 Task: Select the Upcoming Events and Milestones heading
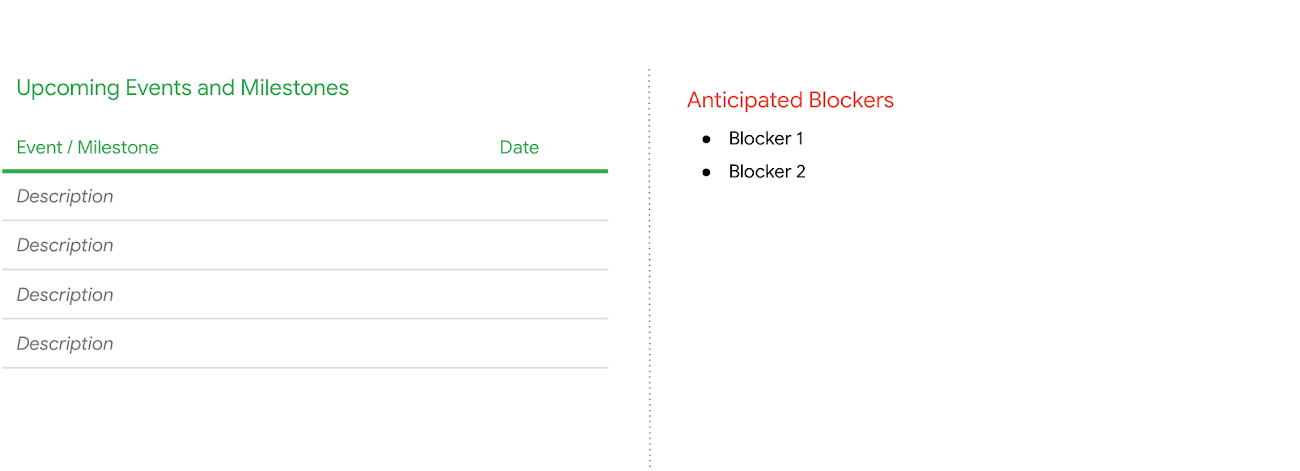[183, 88]
